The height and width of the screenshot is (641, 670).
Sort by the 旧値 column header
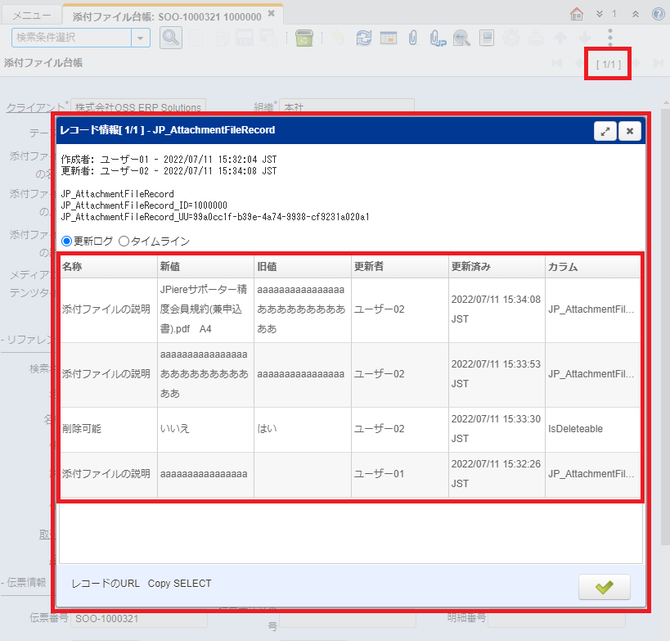(303, 267)
